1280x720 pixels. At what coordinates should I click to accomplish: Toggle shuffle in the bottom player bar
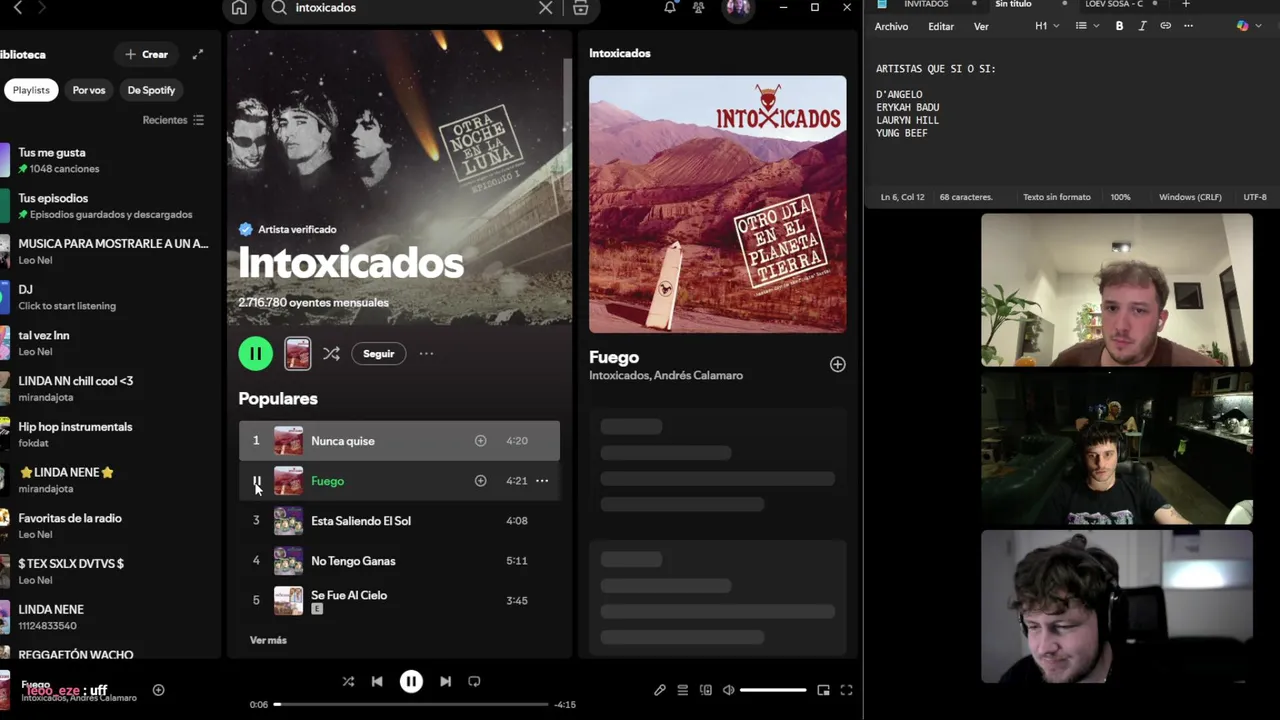click(x=348, y=682)
